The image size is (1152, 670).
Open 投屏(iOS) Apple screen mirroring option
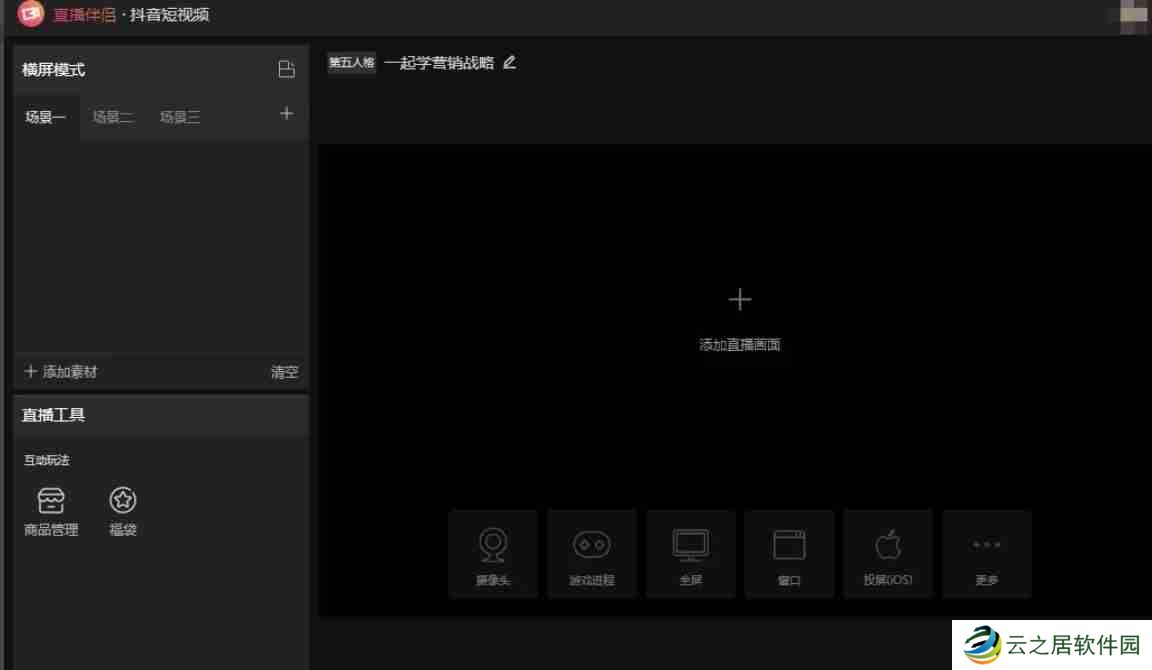(x=887, y=553)
